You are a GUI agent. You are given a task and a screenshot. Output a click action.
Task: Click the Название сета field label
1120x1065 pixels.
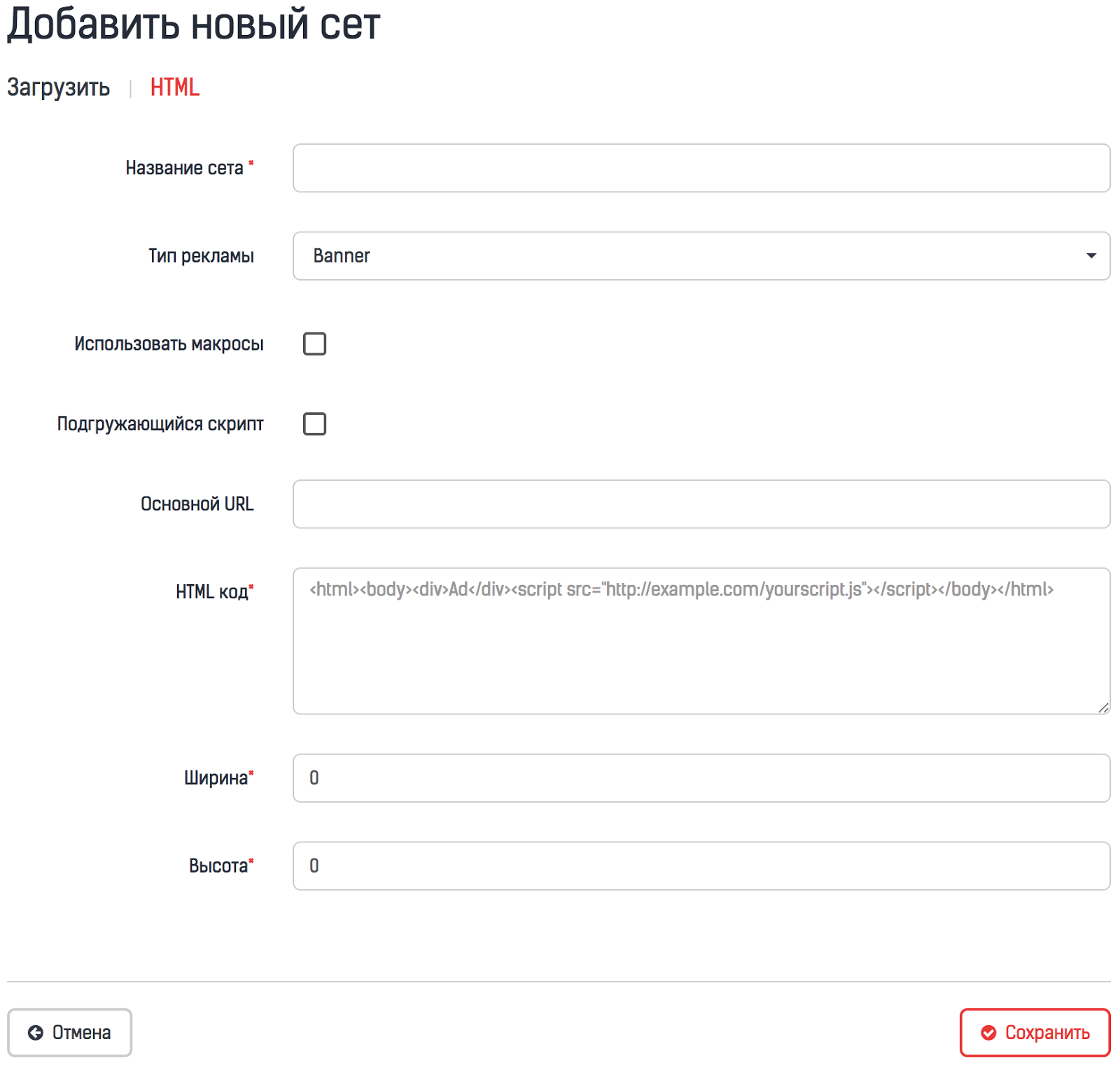pos(184,169)
